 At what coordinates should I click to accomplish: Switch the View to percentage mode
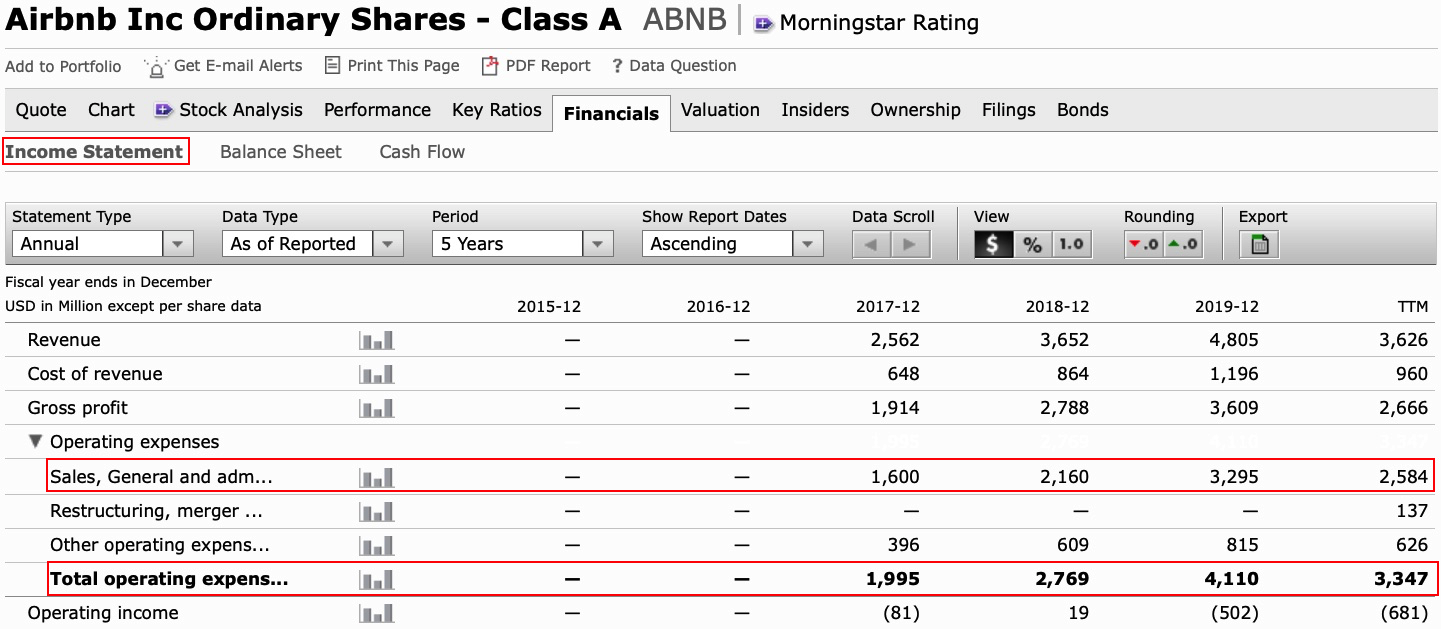pos(1033,244)
